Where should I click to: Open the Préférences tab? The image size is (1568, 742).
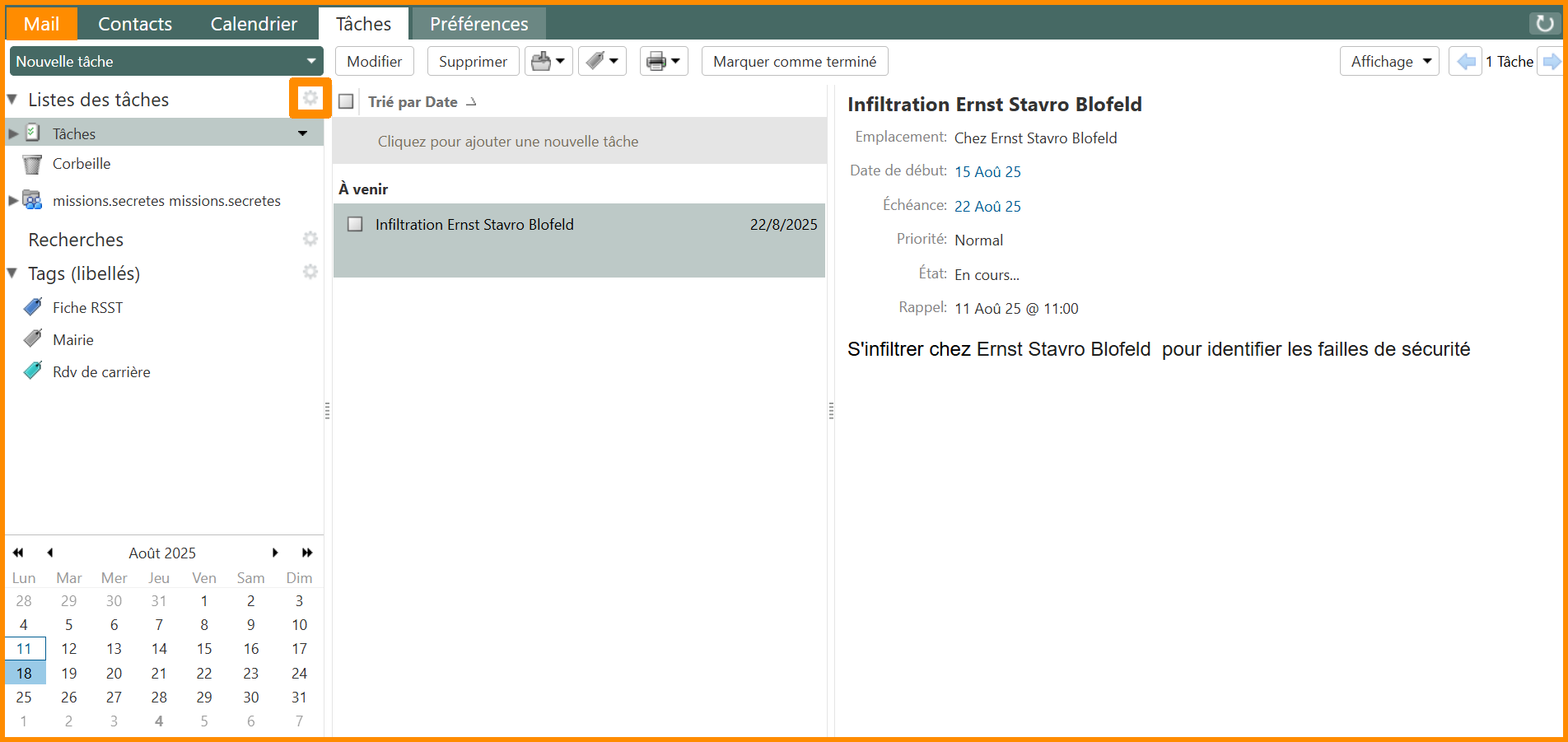coord(478,24)
